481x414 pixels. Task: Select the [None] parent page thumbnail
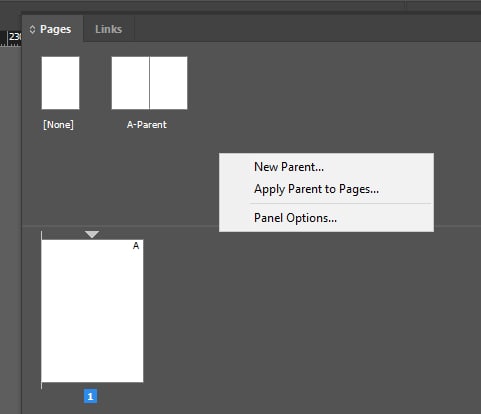coord(60,83)
